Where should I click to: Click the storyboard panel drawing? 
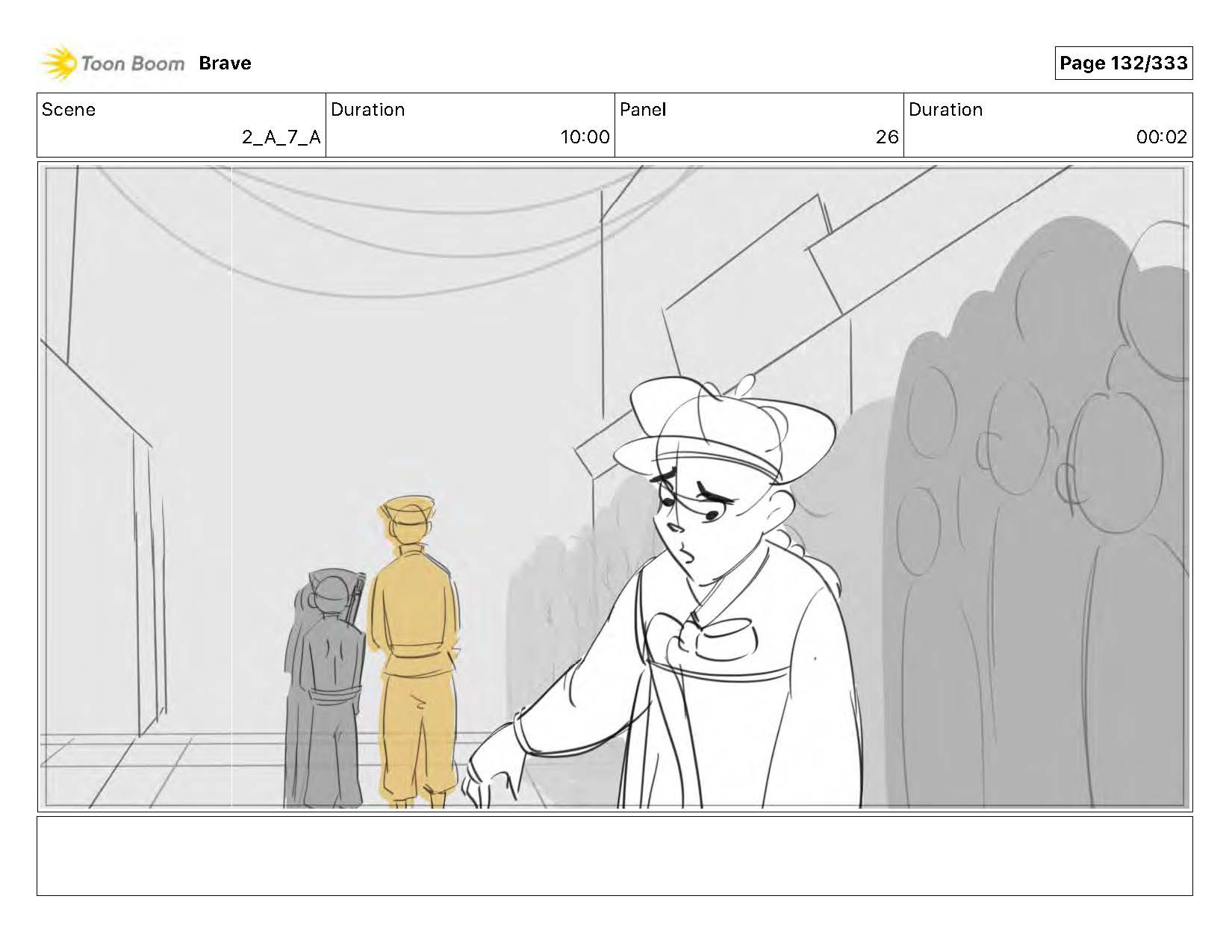(x=615, y=487)
